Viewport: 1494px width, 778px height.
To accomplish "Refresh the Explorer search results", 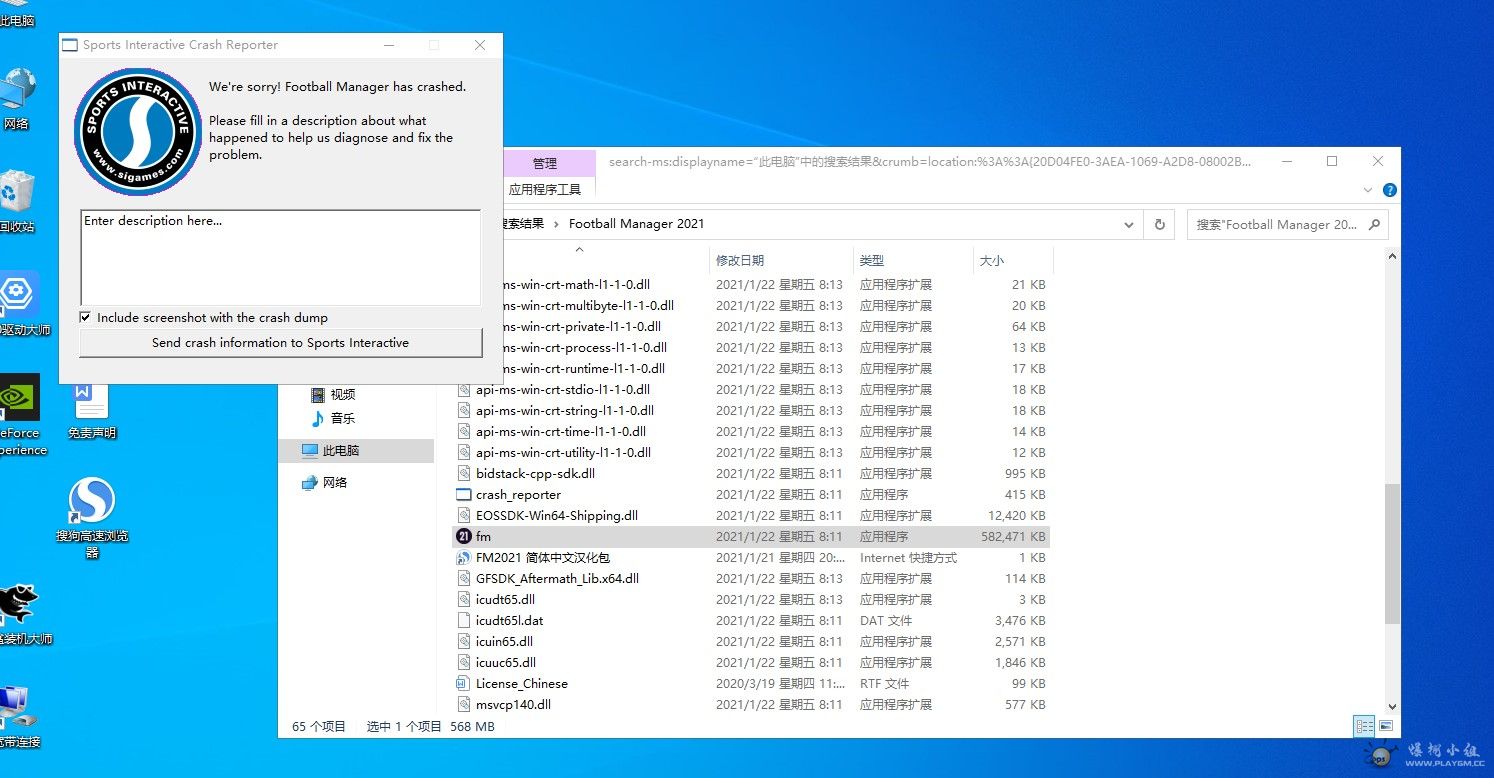I will pos(1159,225).
